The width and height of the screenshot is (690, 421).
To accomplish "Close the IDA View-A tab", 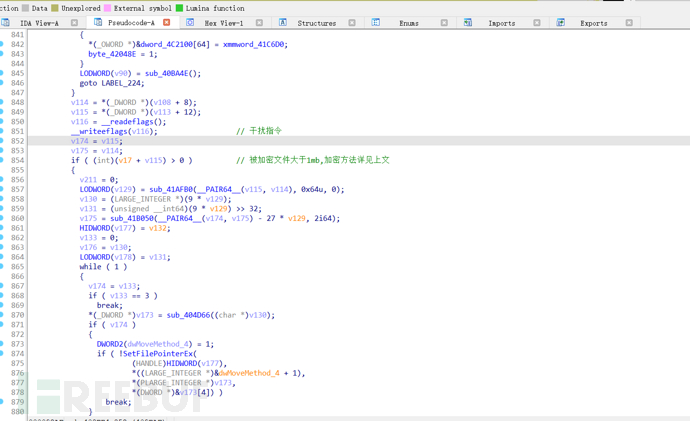I will [x=74, y=22].
